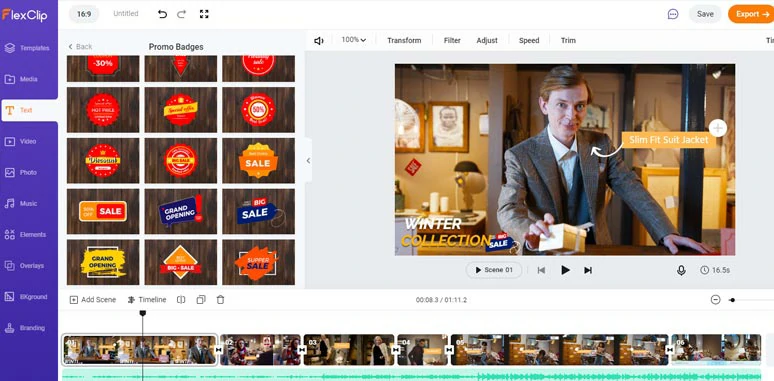Click the timeline zoom slider handle
Image resolution: width=774 pixels, height=381 pixels.
pos(733,300)
